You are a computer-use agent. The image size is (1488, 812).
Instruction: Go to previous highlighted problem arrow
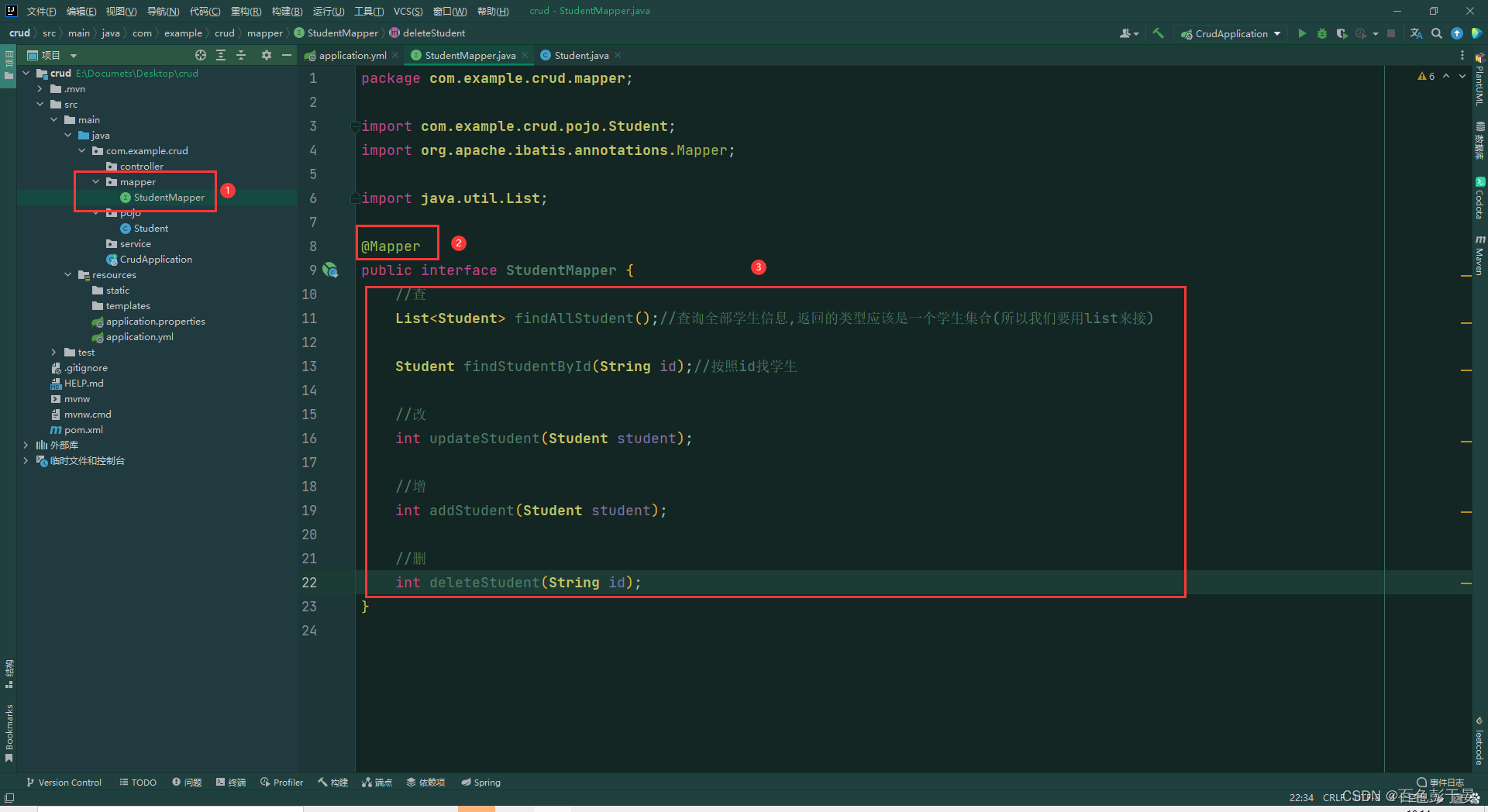click(x=1446, y=76)
